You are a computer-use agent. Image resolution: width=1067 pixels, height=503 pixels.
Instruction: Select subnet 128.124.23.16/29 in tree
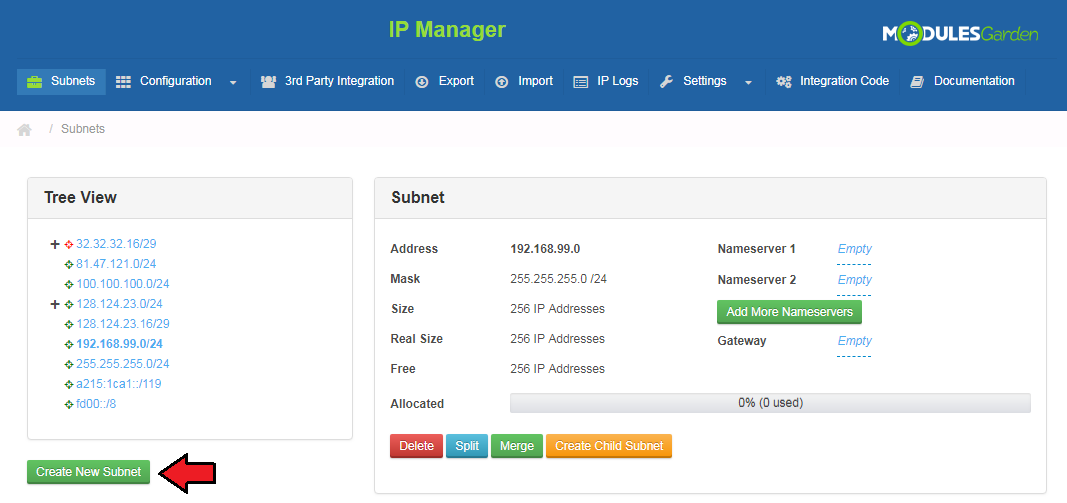(122, 324)
